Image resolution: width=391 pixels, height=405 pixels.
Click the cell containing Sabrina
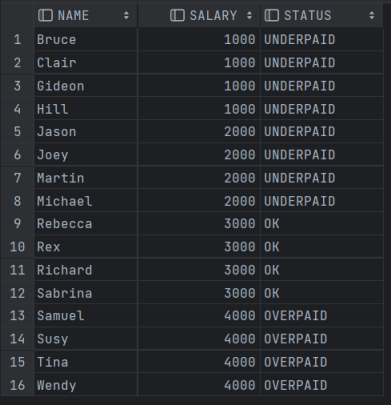pos(86,293)
